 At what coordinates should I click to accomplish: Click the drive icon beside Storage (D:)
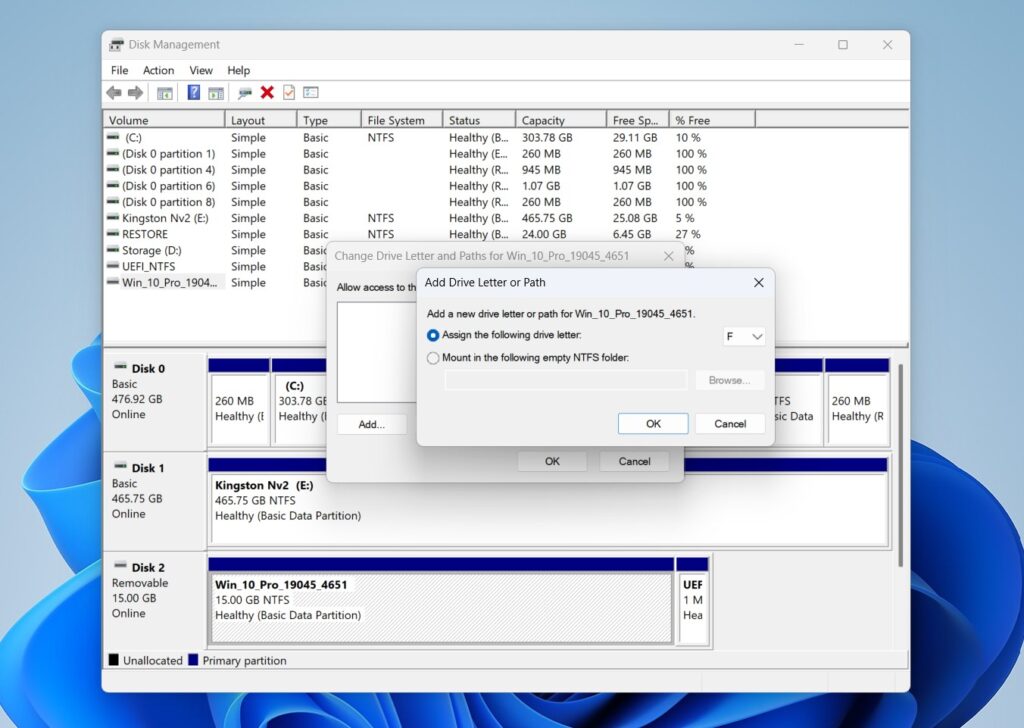point(113,250)
